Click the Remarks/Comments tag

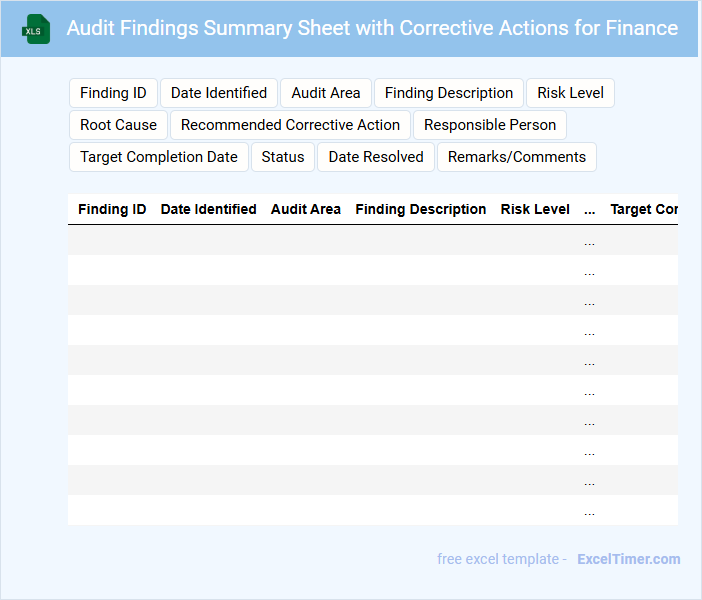point(517,157)
